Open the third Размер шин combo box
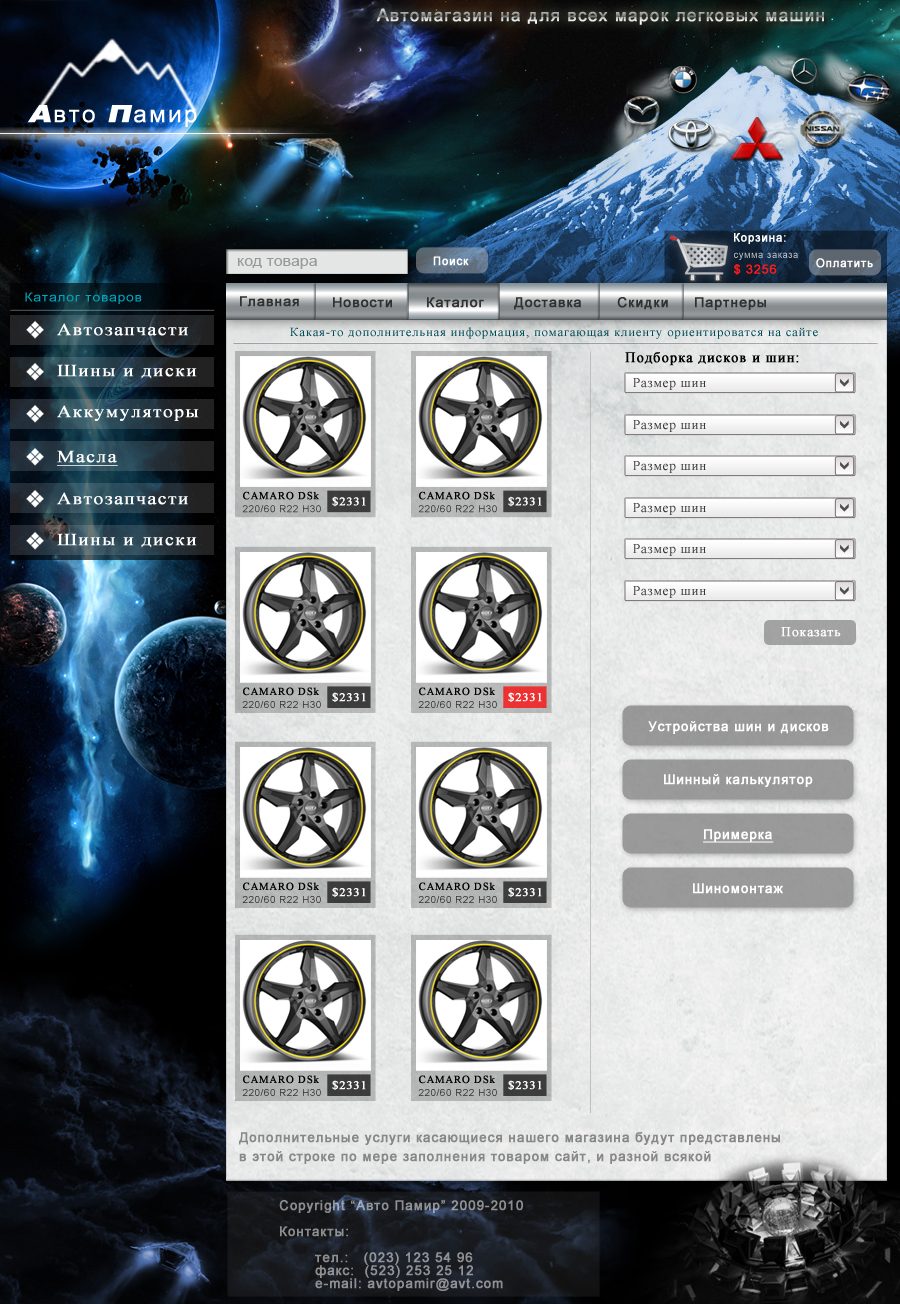 click(x=739, y=466)
